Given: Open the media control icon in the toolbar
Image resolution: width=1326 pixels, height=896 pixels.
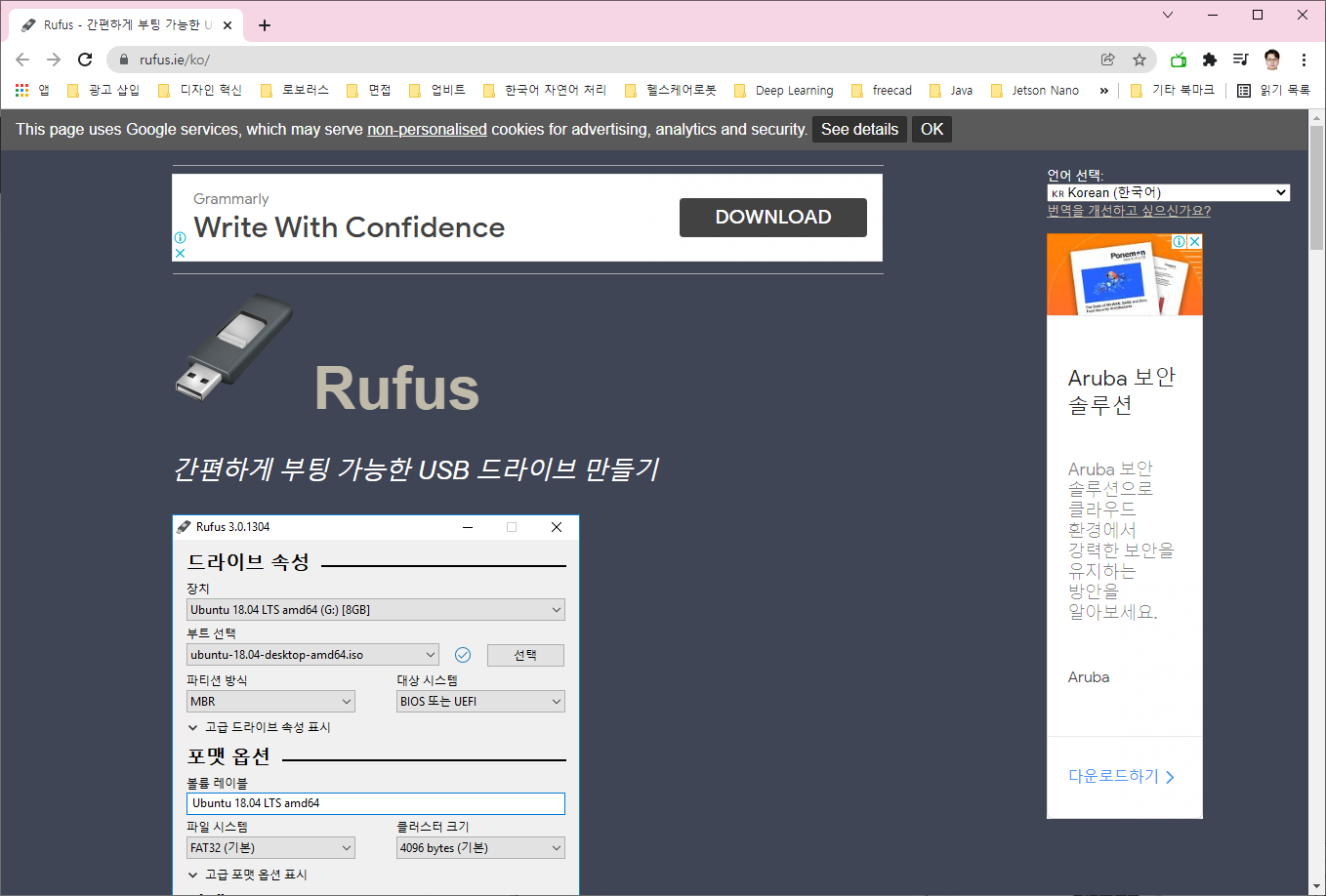Looking at the screenshot, I should pyautogui.click(x=1241, y=60).
